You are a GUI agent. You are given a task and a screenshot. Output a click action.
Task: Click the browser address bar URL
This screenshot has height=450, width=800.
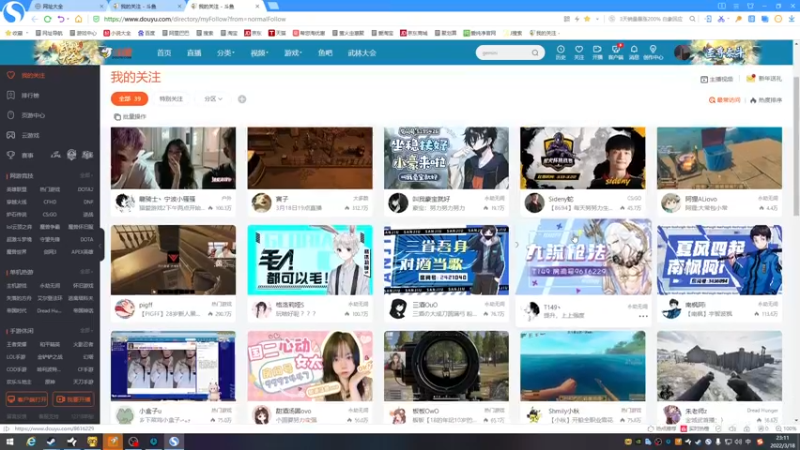click(194, 19)
